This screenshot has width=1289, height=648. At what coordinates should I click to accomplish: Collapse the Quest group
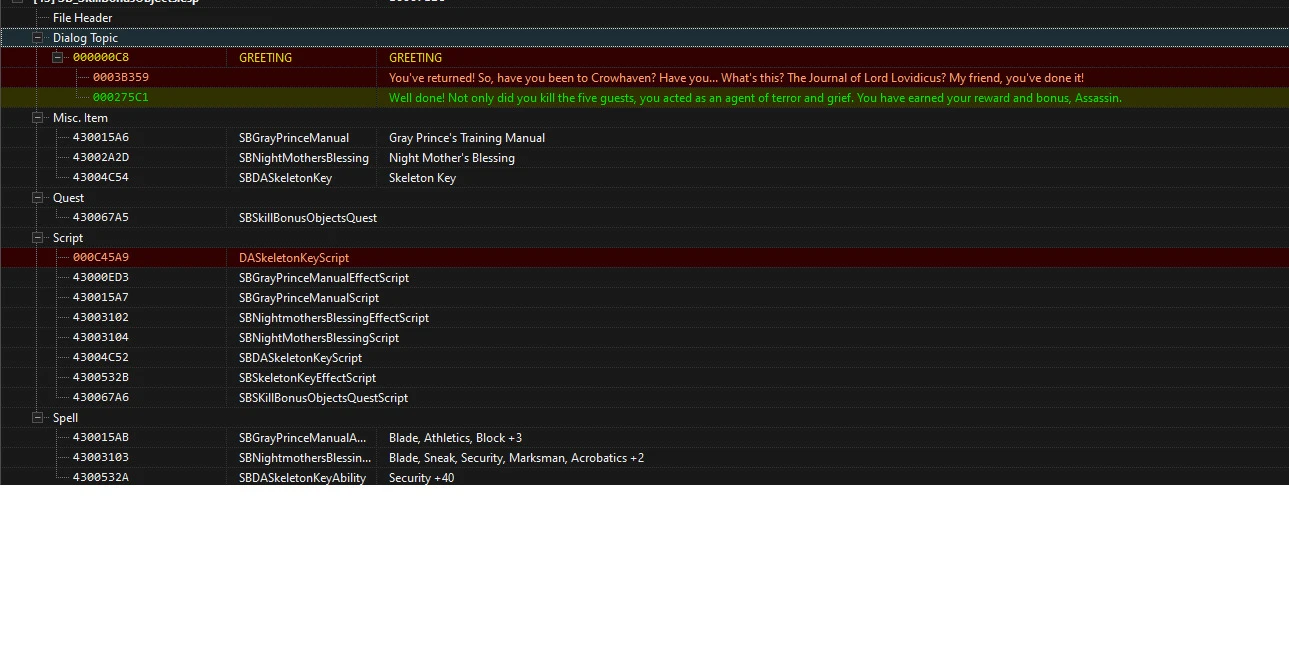(x=39, y=198)
